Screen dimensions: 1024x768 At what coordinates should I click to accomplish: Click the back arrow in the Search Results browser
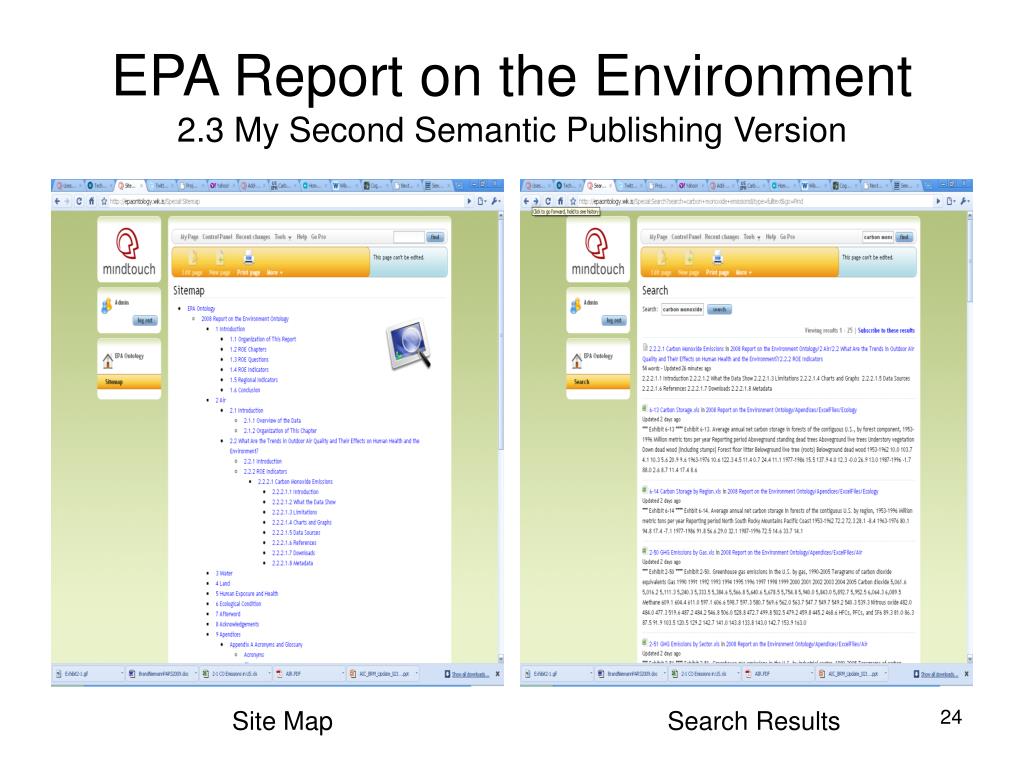(x=526, y=201)
